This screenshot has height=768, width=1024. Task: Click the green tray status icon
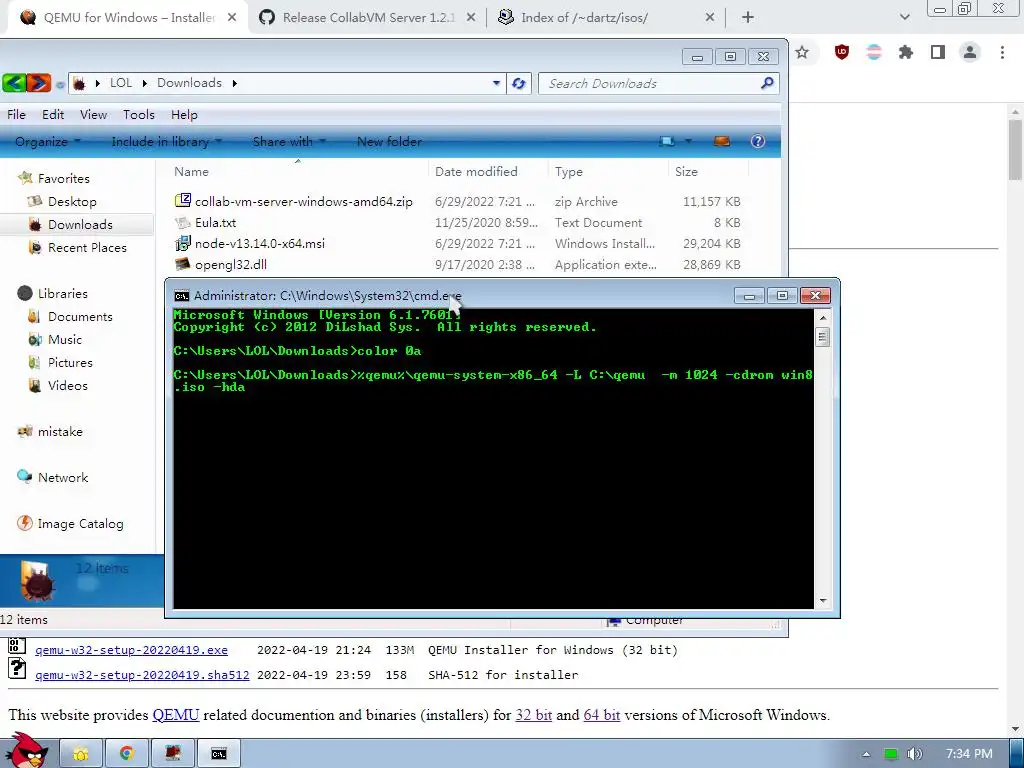tap(891, 754)
